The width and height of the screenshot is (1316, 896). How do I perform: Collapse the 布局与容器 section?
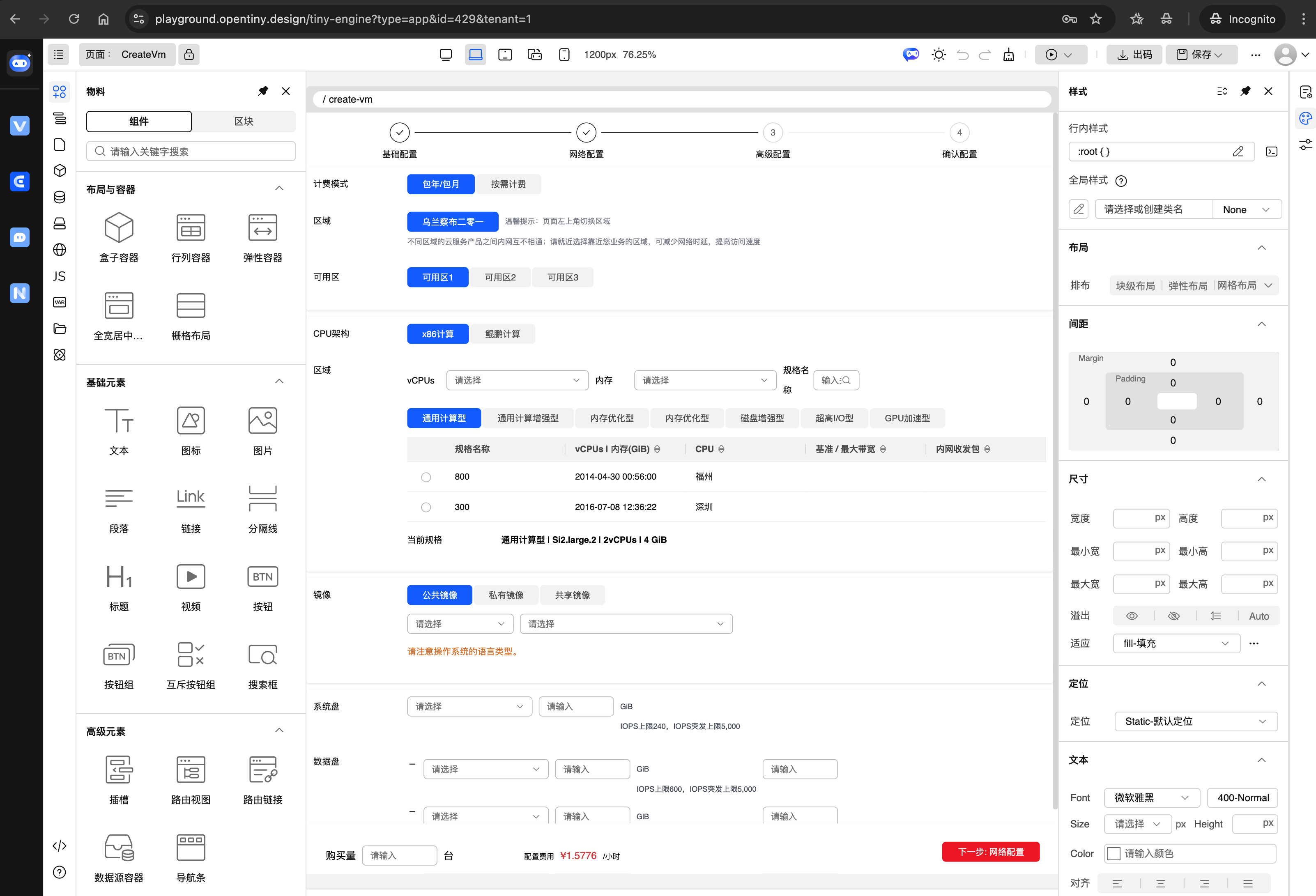pos(279,188)
